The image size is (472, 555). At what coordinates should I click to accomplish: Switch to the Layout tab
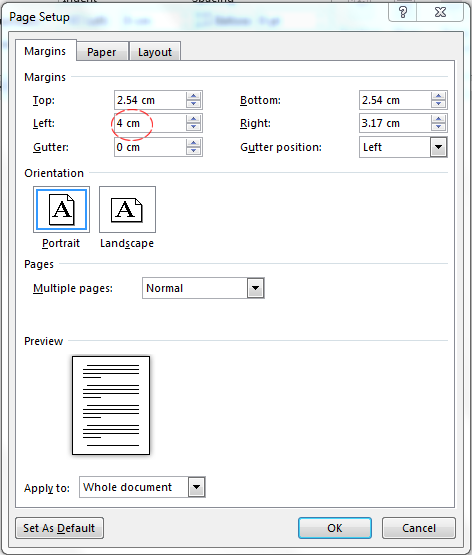[155, 52]
